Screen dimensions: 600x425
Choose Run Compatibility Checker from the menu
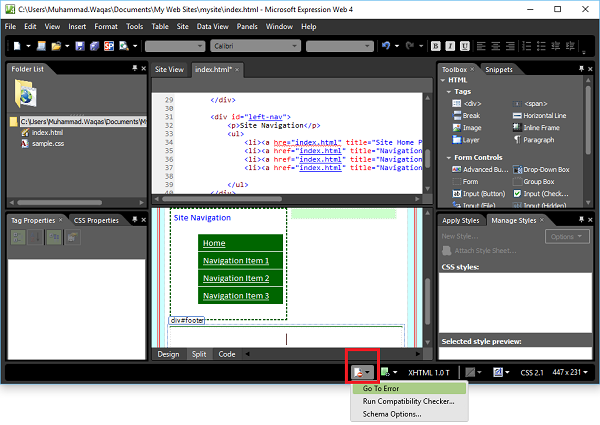(407, 400)
